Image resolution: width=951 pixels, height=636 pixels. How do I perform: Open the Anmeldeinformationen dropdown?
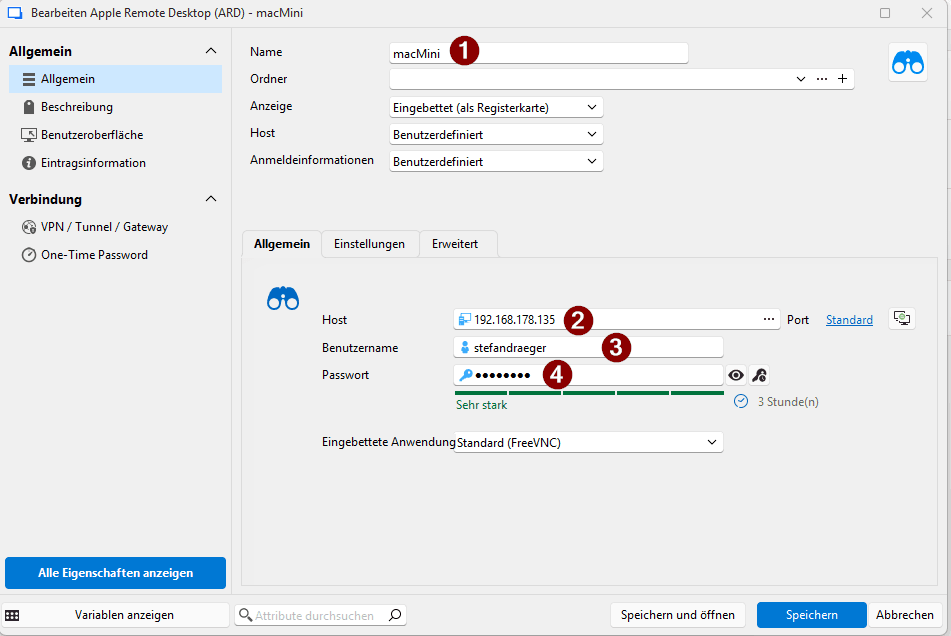pos(496,161)
